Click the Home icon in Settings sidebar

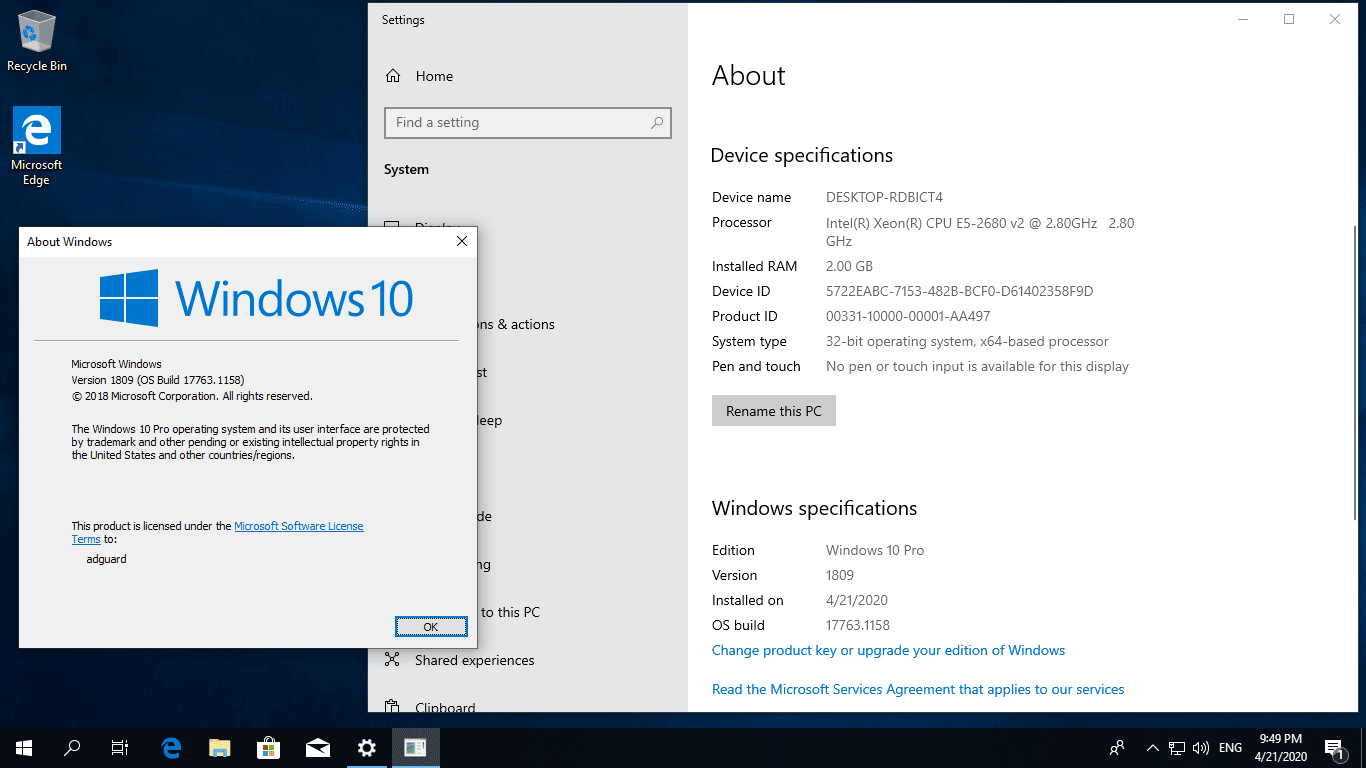(393, 76)
